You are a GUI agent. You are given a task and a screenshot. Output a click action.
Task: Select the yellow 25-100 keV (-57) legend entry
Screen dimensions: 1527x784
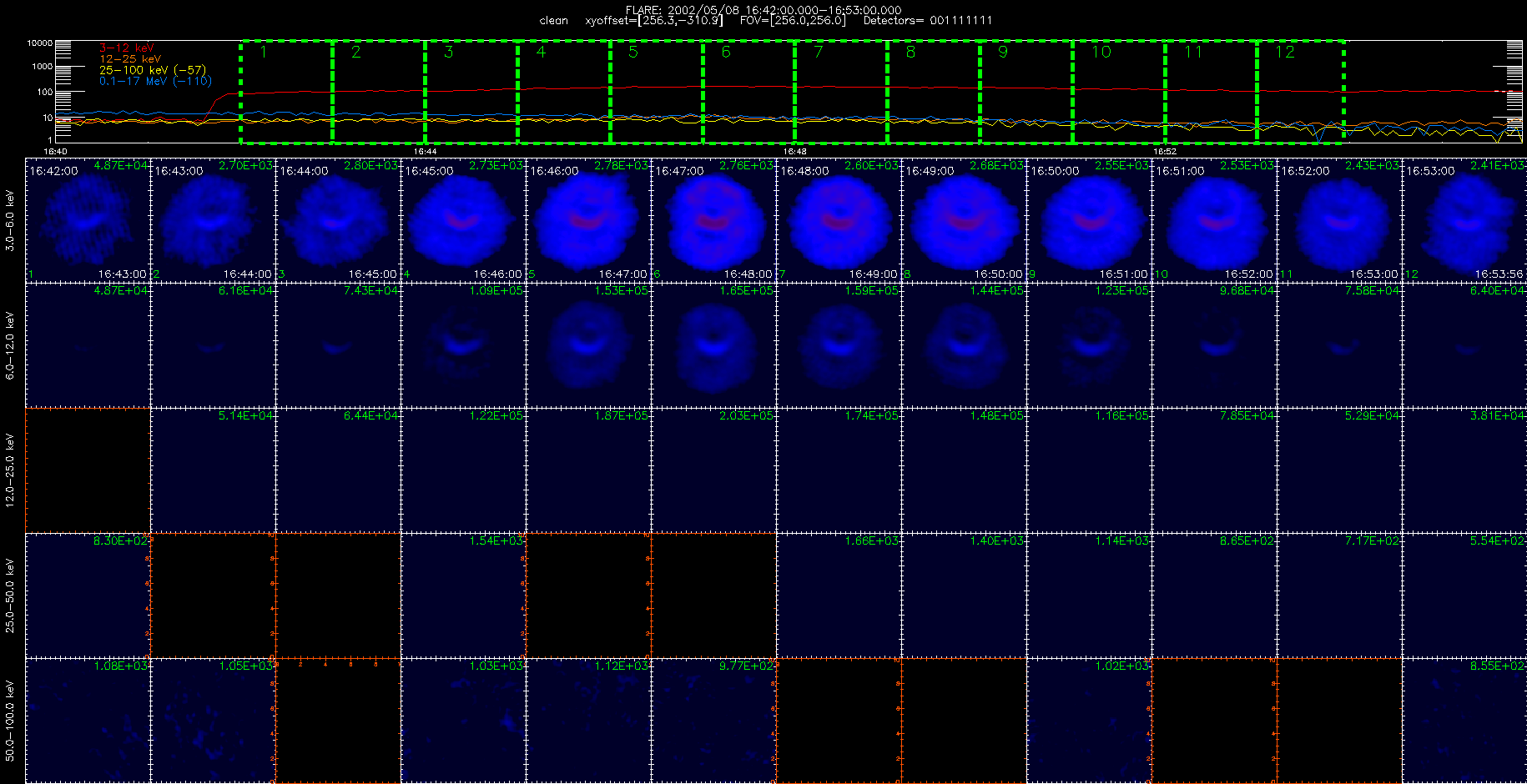[x=152, y=70]
